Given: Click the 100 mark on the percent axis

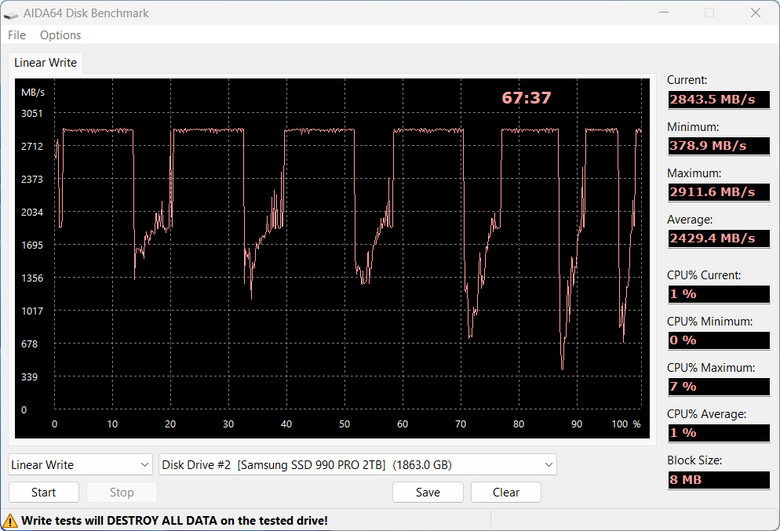Looking at the screenshot, I should pos(619,424).
